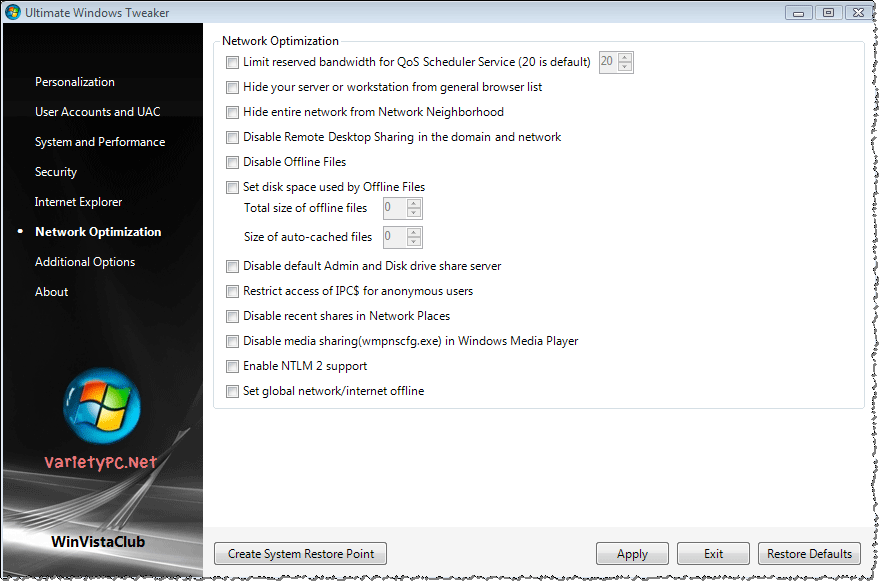The height and width of the screenshot is (581, 879).
Task: Tick Hide entire network from Network Neighborhood
Action: click(232, 112)
